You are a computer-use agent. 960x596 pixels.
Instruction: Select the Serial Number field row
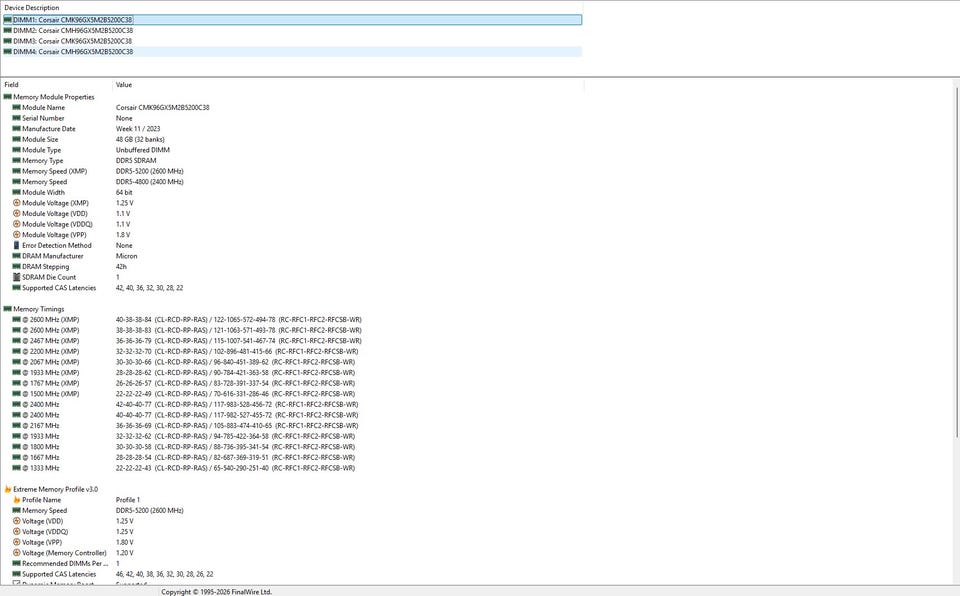[x=293, y=118]
